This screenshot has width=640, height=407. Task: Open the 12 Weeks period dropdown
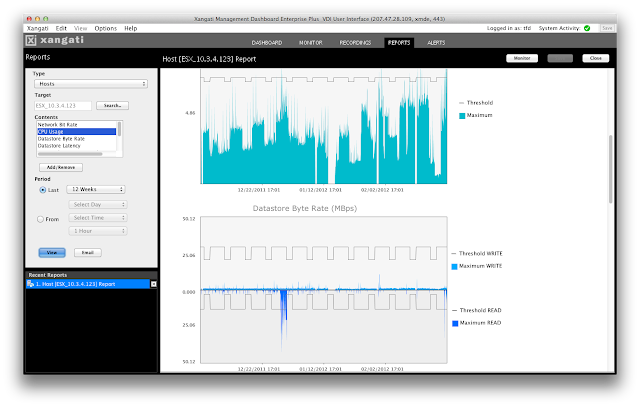tap(96, 189)
